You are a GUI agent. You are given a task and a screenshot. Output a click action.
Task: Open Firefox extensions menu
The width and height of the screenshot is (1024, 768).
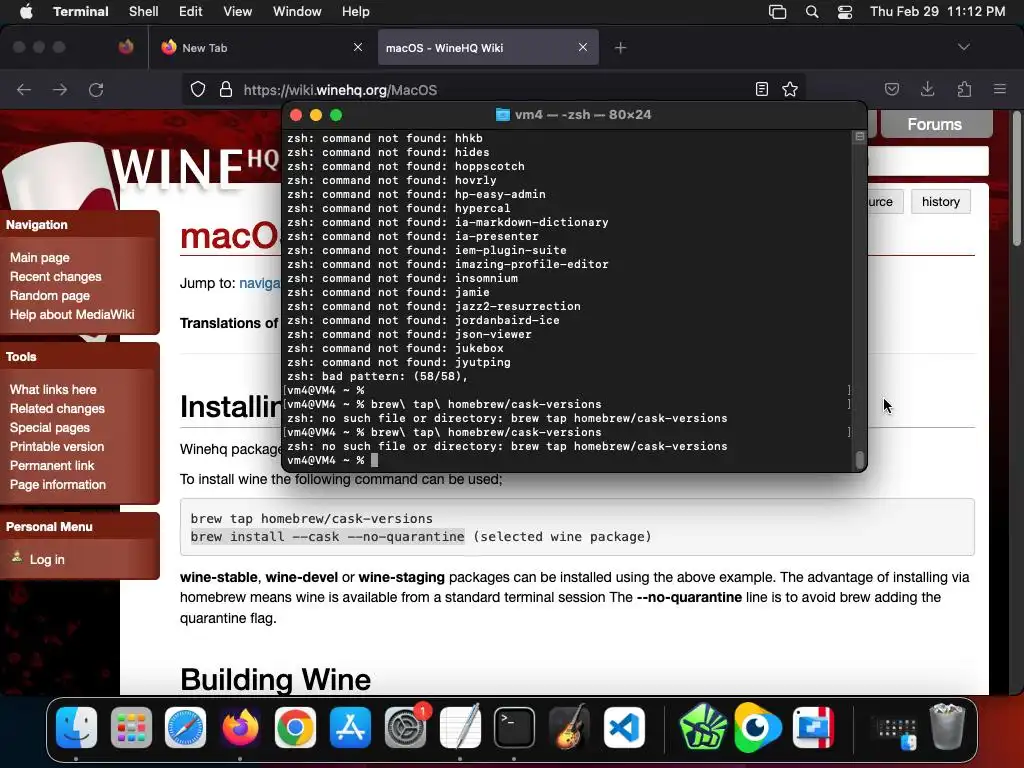click(964, 89)
